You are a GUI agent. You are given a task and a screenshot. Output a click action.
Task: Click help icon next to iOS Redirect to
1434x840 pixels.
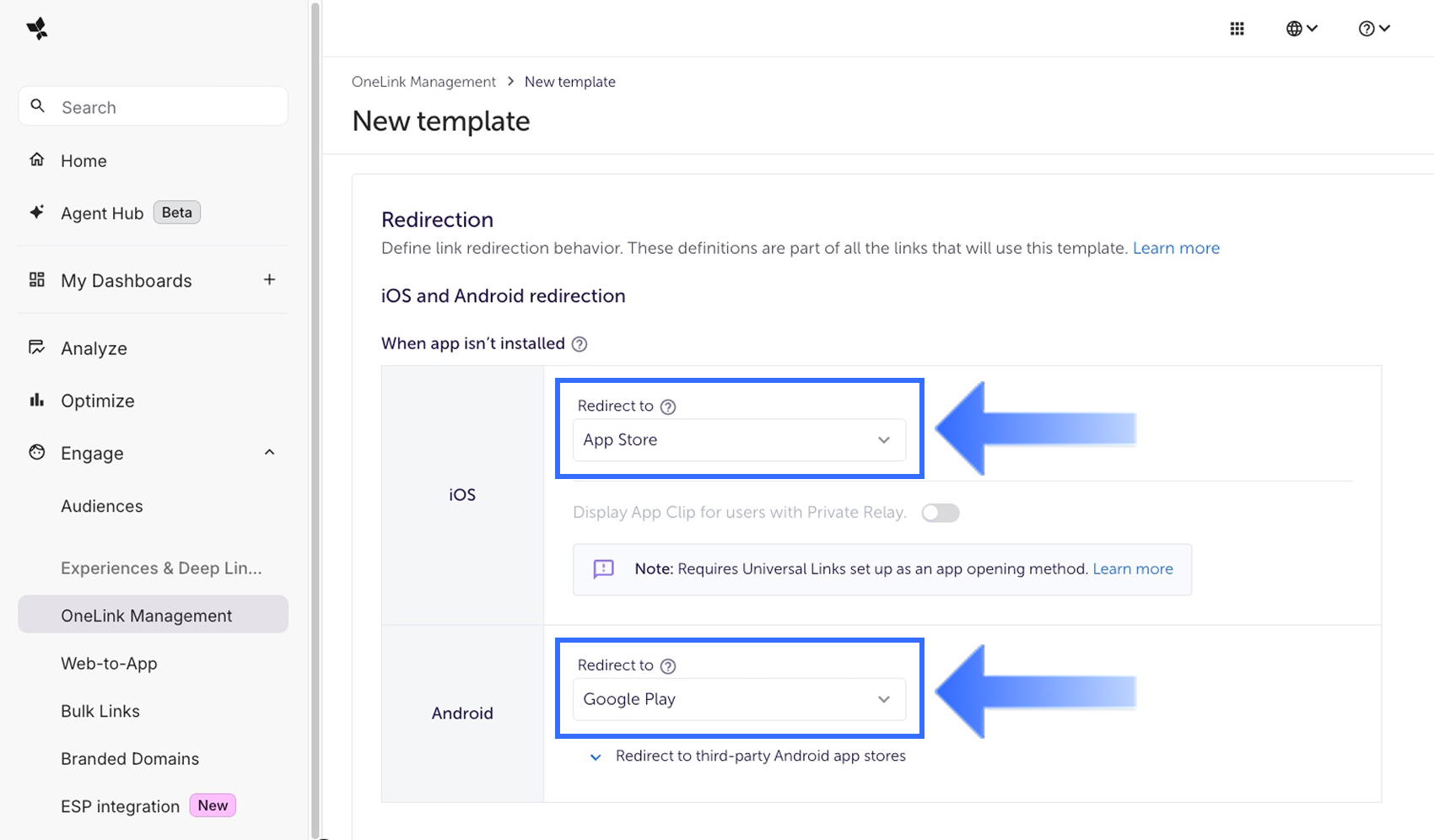668,407
